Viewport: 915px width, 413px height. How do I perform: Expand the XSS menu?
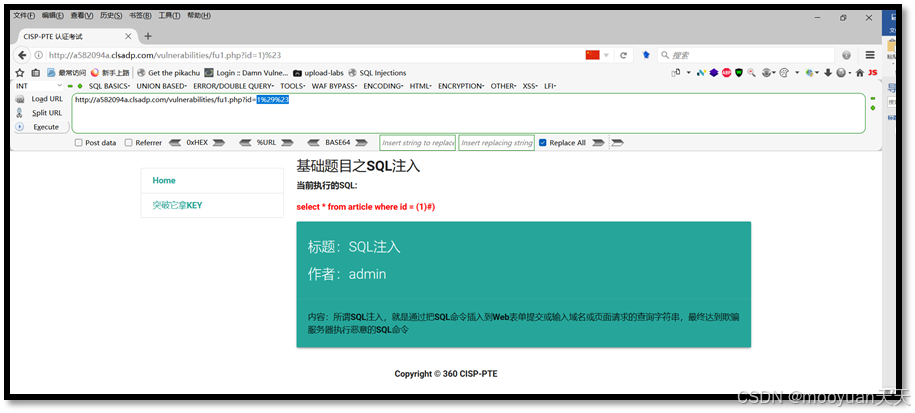pyautogui.click(x=530, y=86)
